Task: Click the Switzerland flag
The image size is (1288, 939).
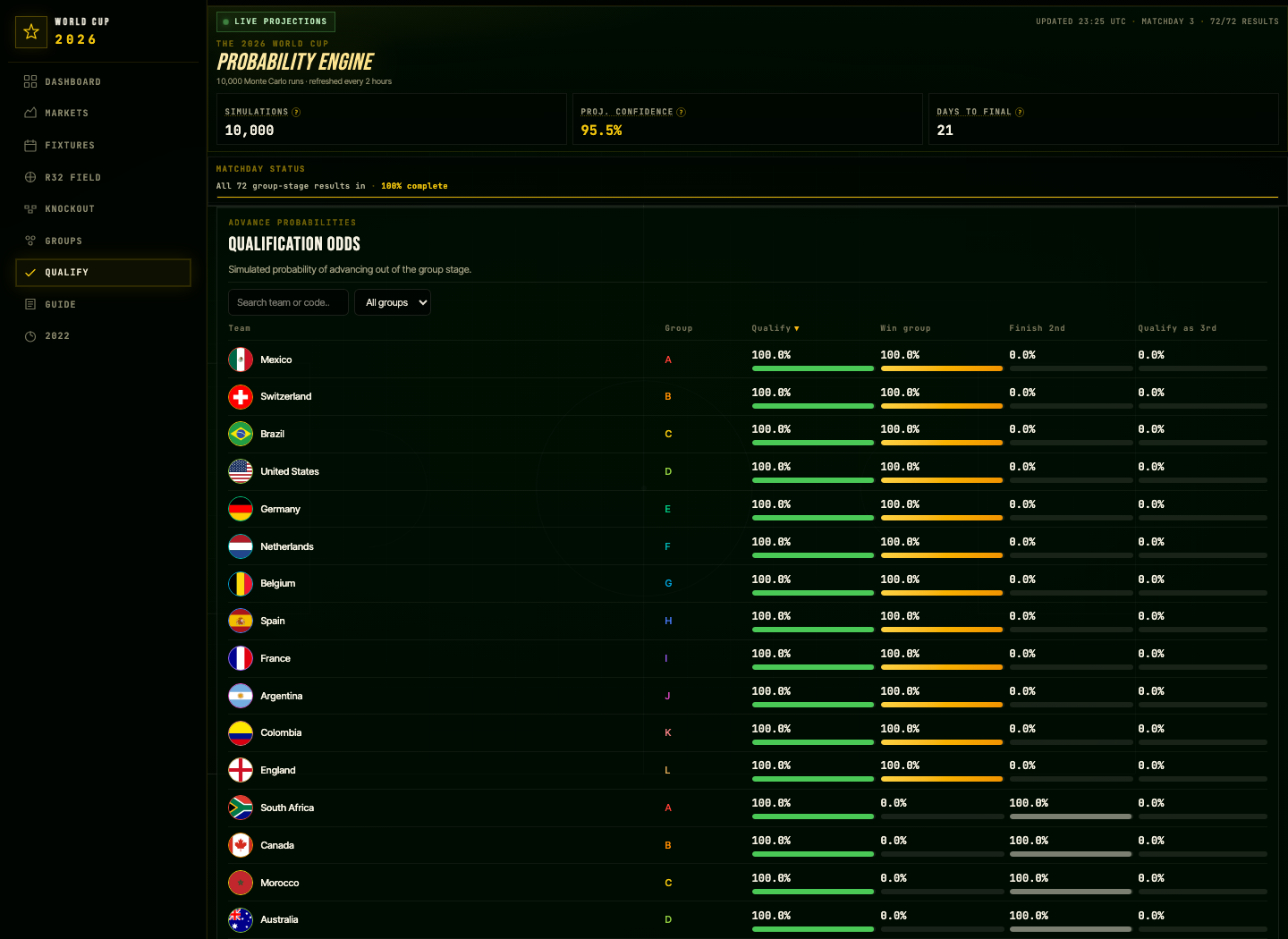Action: pos(241,396)
